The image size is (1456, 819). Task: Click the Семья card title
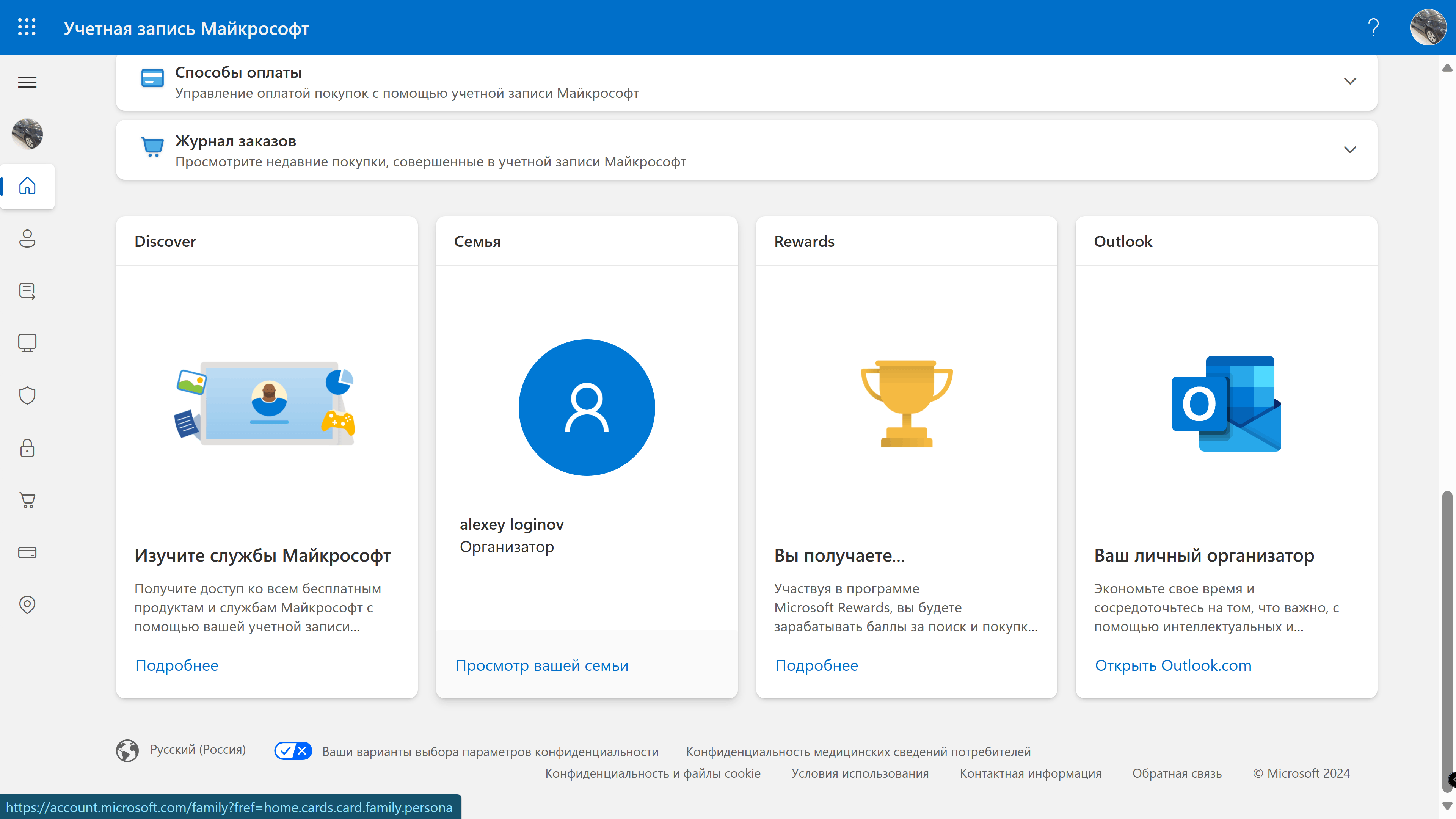[x=477, y=242]
